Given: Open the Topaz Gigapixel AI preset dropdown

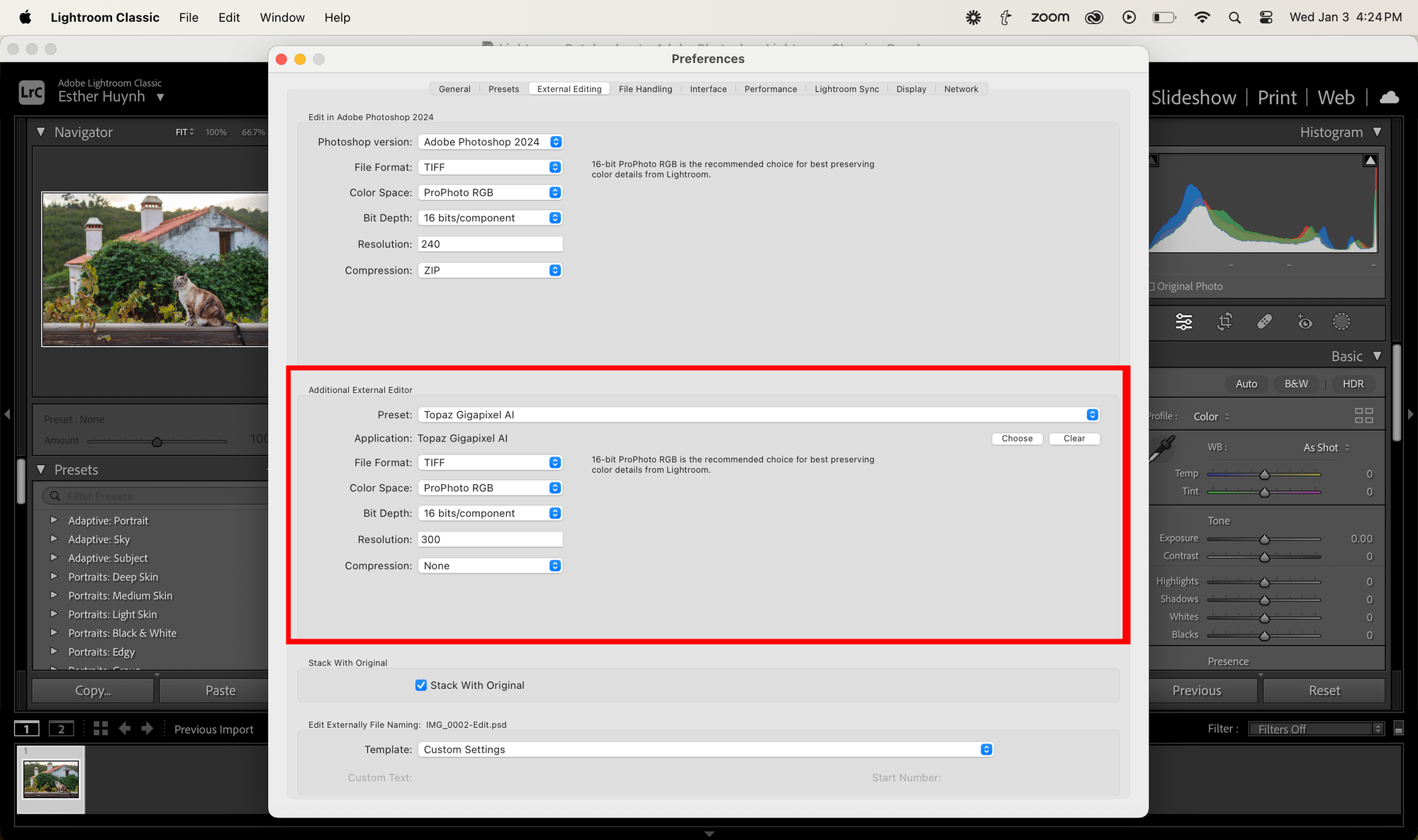Looking at the screenshot, I should tap(758, 415).
